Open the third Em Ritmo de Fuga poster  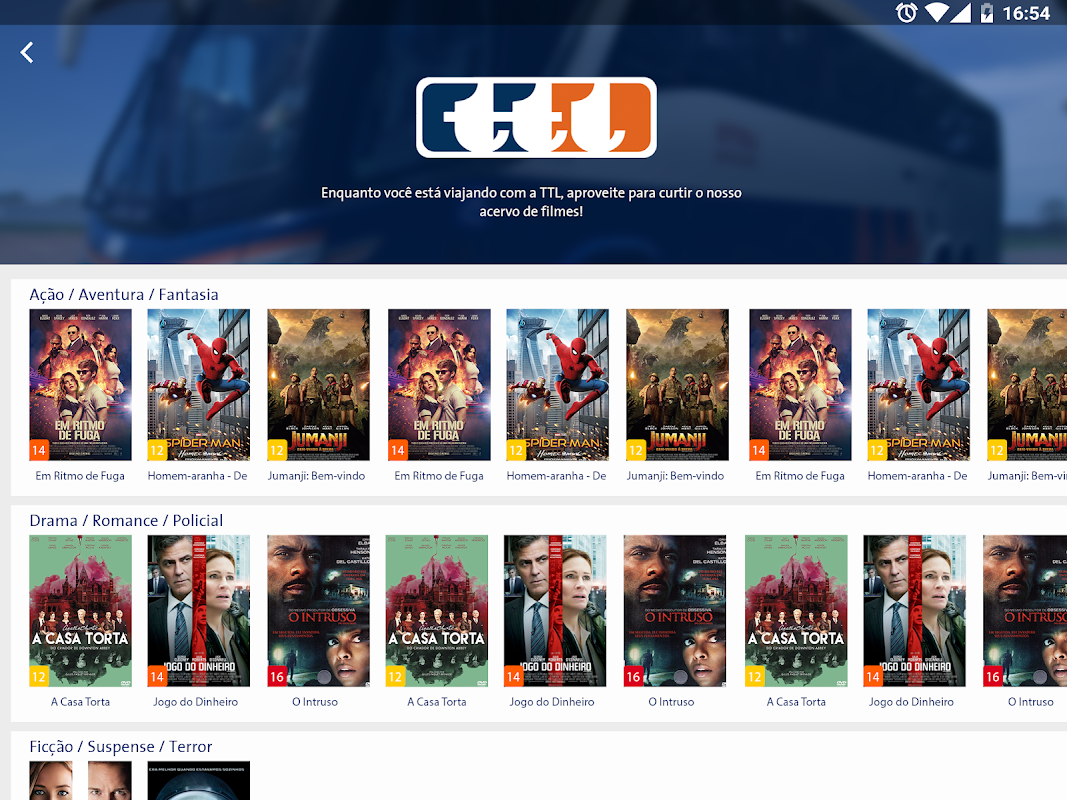pos(800,384)
